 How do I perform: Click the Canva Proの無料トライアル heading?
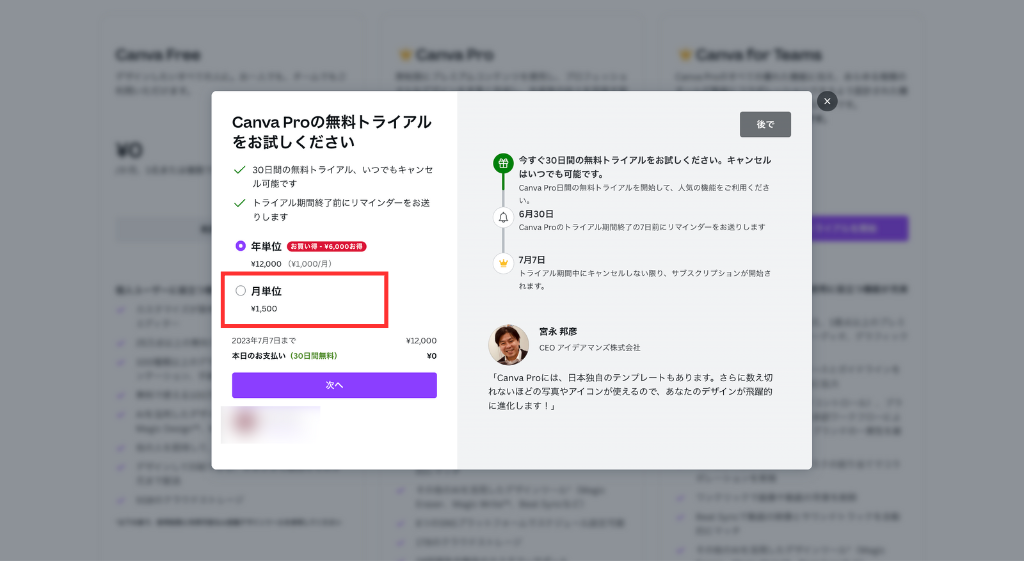[x=332, y=132]
